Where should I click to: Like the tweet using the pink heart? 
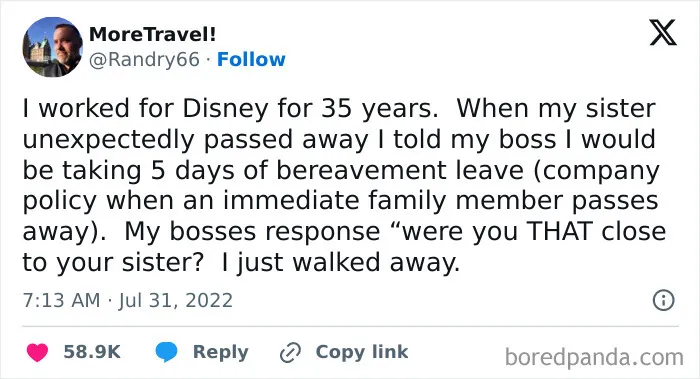(x=37, y=352)
